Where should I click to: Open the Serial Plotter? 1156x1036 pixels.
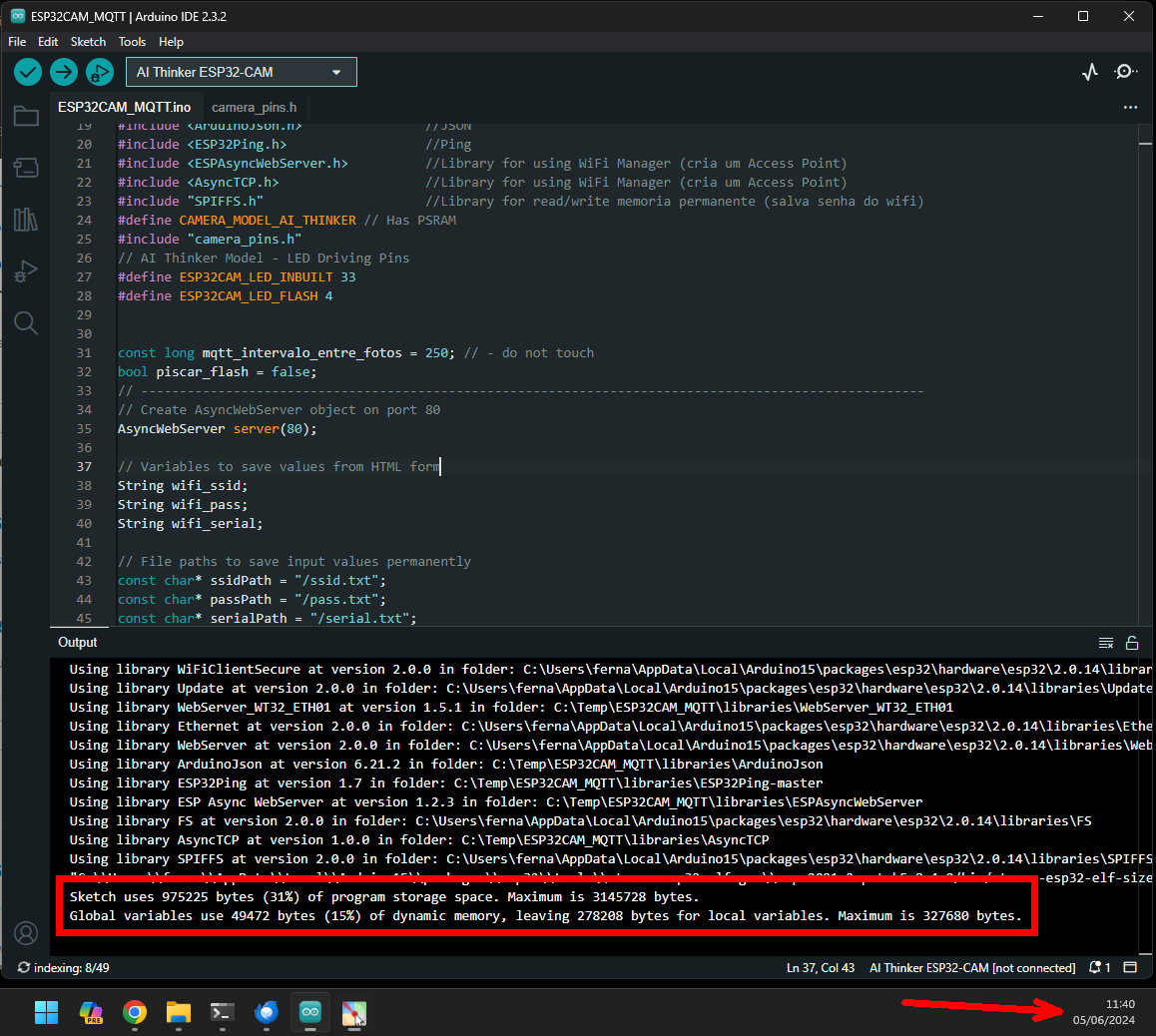click(x=1090, y=72)
